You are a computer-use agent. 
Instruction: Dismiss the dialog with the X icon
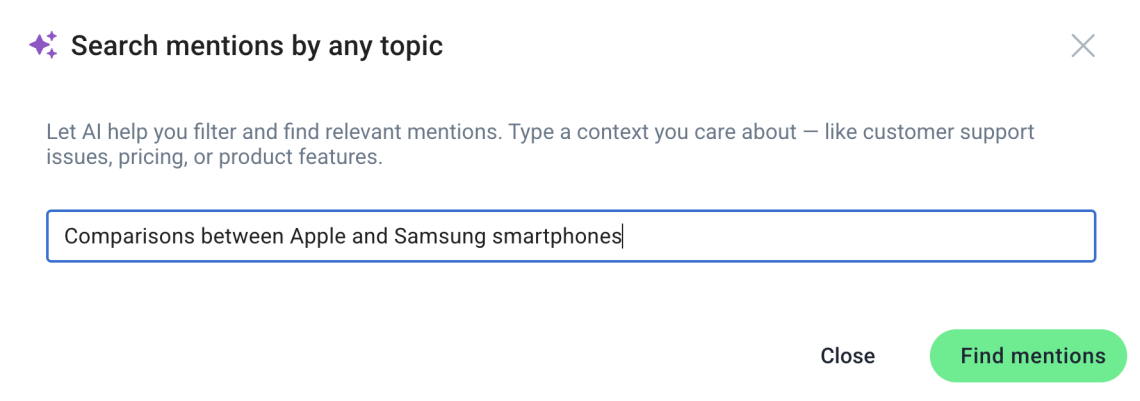coord(1083,46)
